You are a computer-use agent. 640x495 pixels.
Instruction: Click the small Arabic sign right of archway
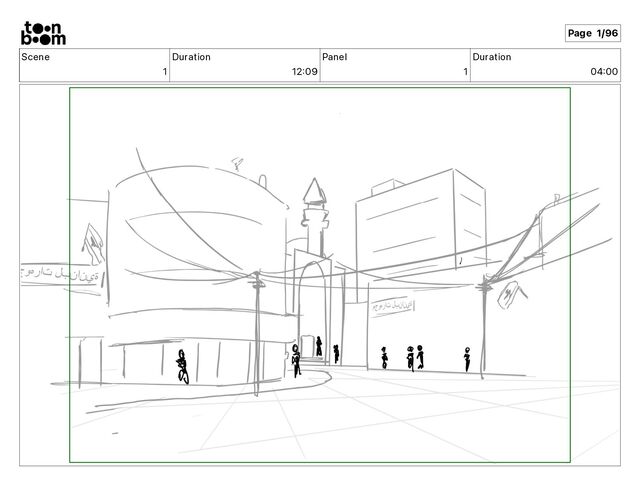coord(392,305)
